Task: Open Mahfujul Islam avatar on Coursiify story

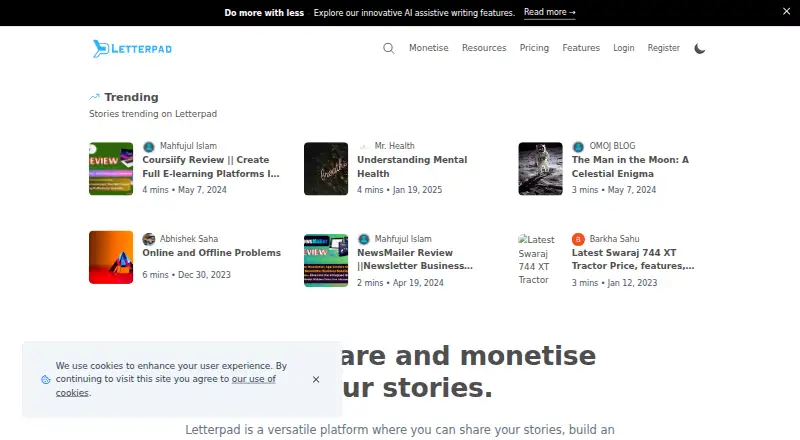Action: coord(148,146)
